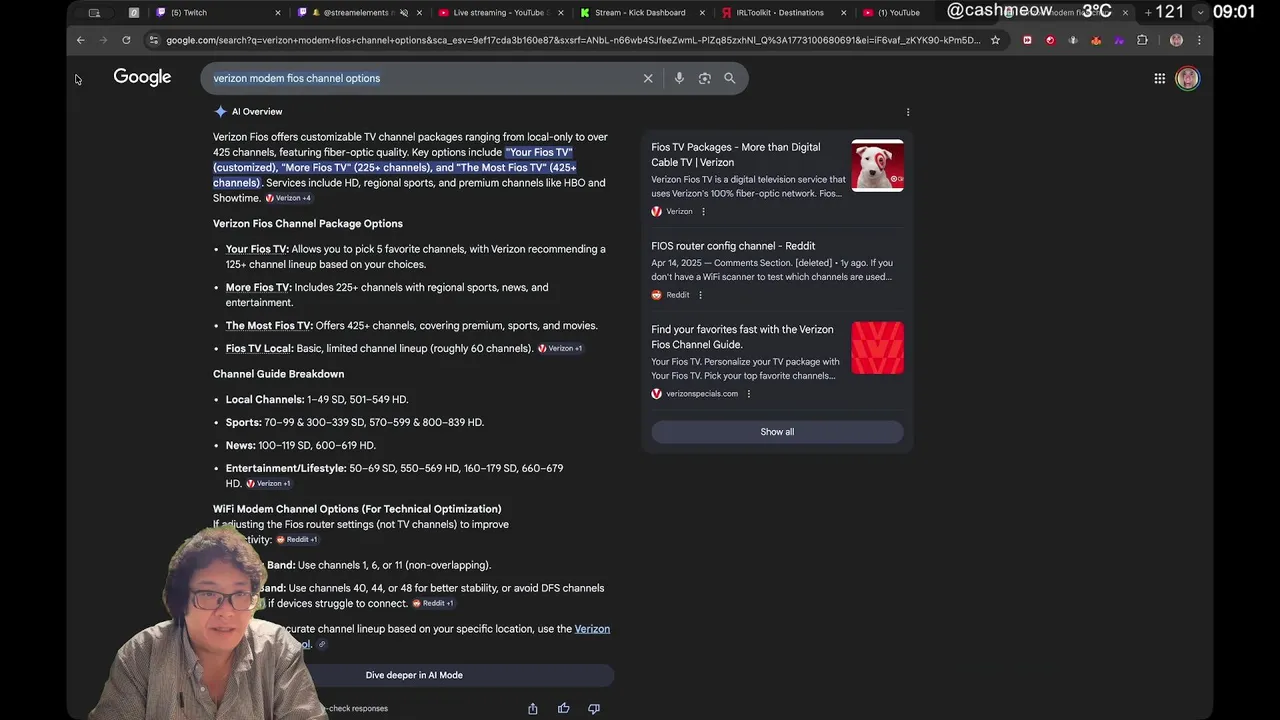Open the FIOS router config channel - Reddit link
Image resolution: width=1280 pixels, height=720 pixels.
click(x=733, y=246)
